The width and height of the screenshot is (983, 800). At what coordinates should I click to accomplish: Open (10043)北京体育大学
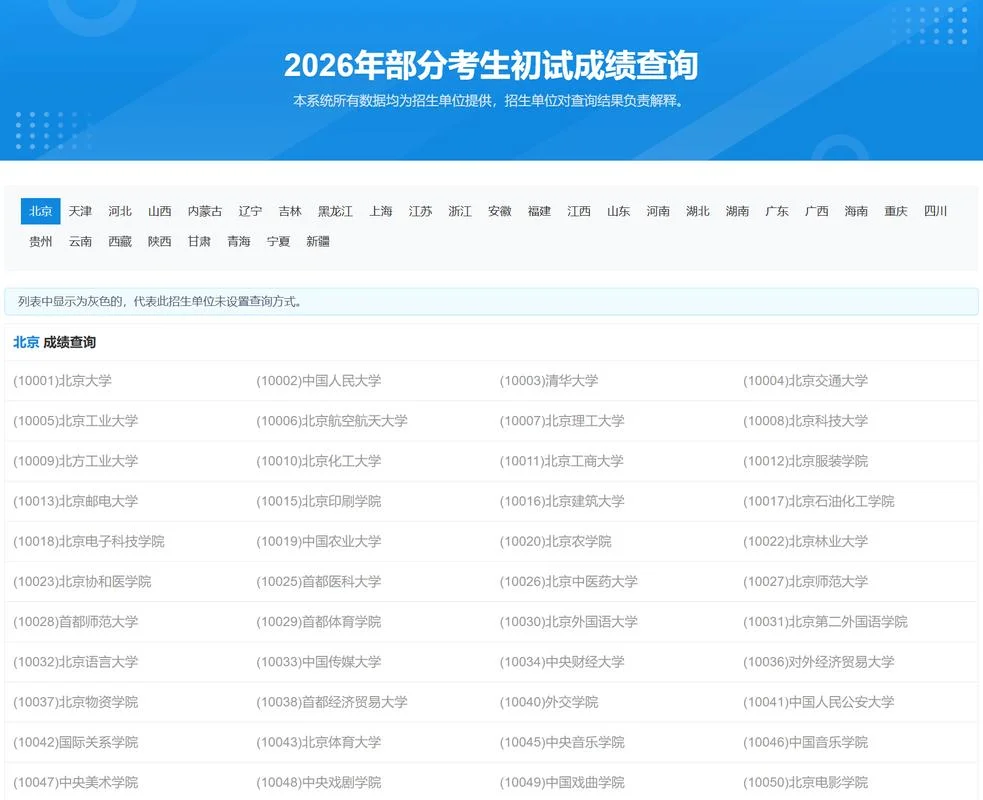point(318,742)
